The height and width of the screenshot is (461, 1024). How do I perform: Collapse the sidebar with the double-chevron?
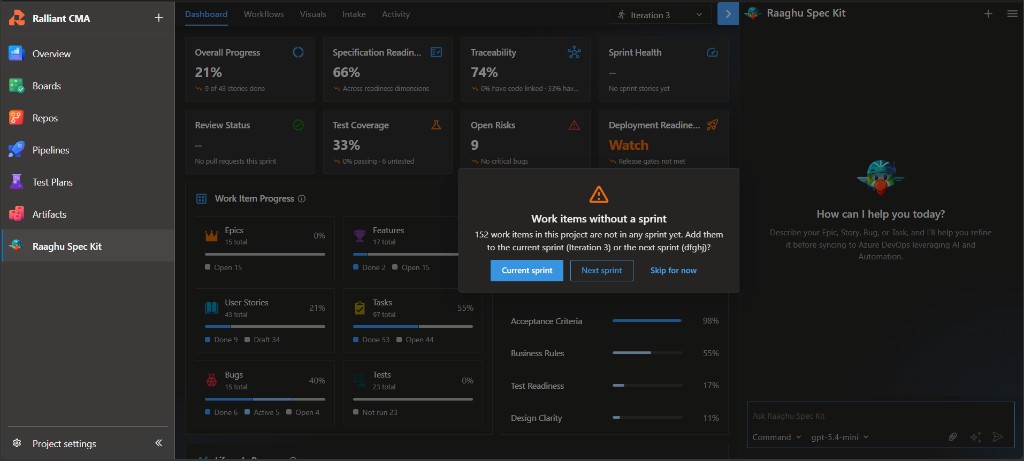[x=158, y=443]
